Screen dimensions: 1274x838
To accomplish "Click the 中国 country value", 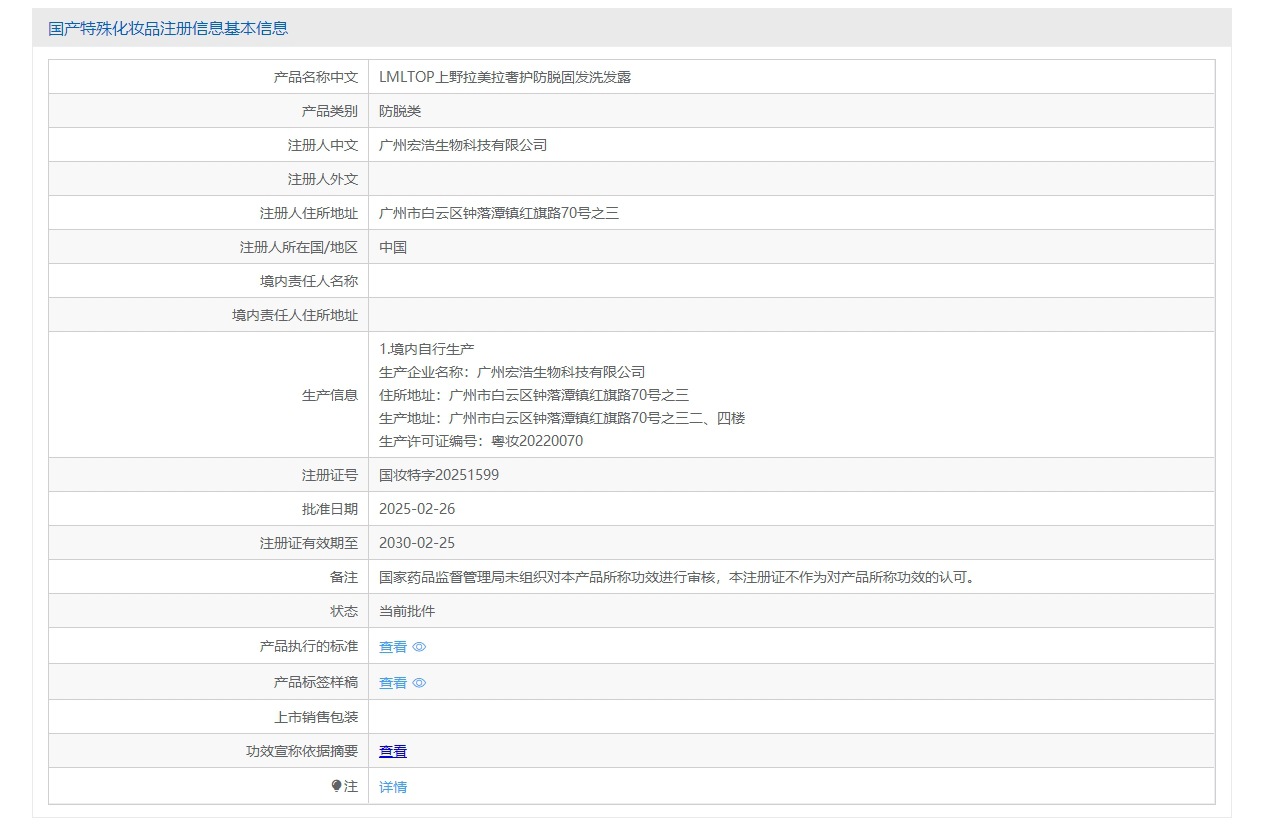I will coord(393,247).
